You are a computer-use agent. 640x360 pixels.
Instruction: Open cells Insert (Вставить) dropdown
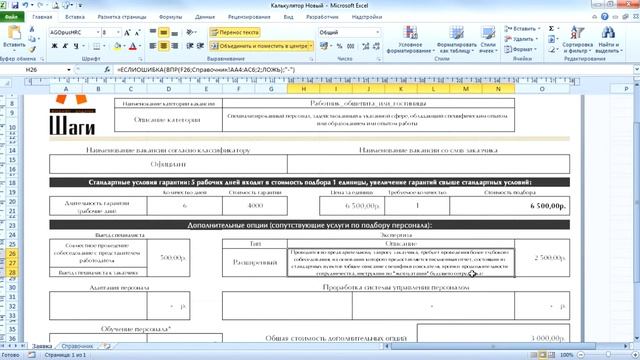click(522, 29)
